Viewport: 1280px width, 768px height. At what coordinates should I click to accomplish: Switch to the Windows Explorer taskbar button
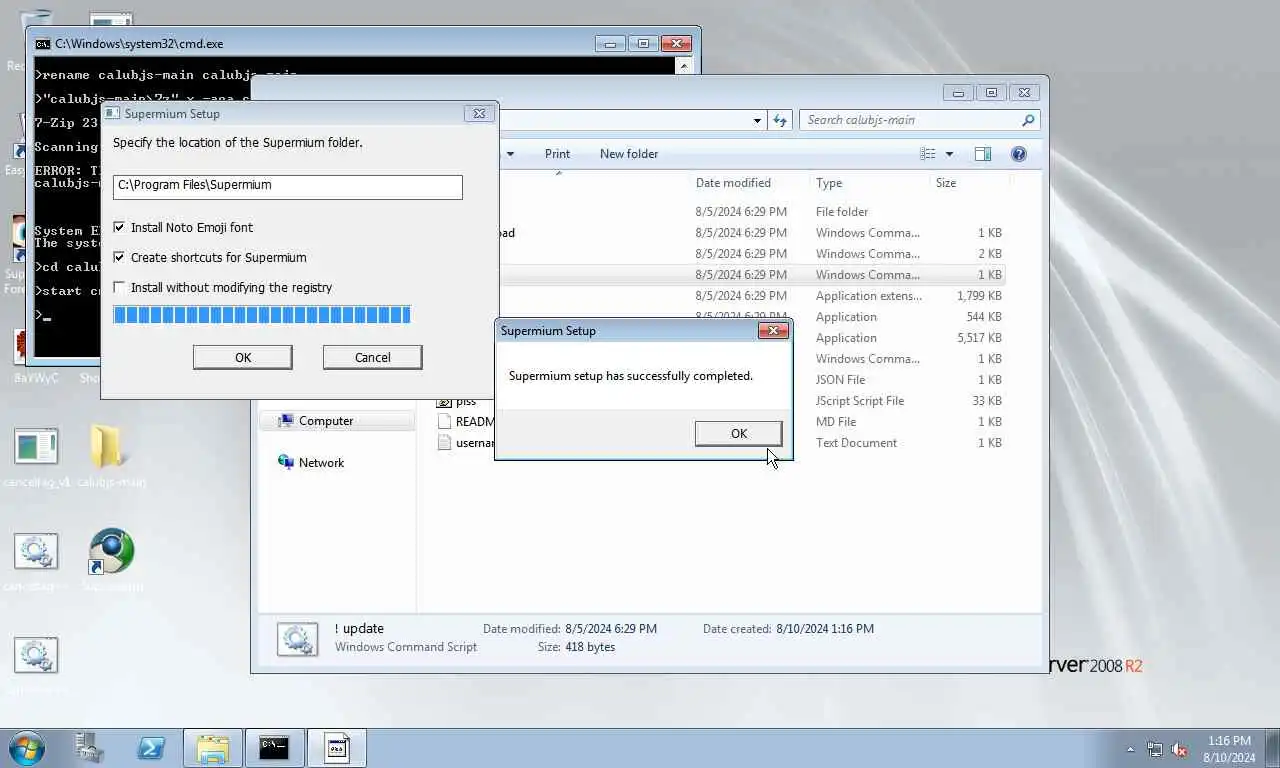[213, 748]
